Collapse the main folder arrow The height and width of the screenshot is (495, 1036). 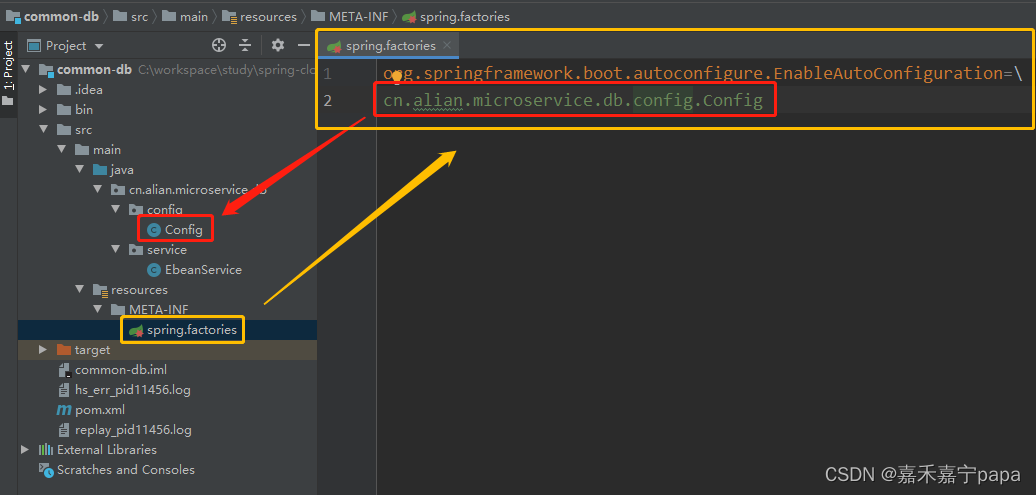point(61,150)
